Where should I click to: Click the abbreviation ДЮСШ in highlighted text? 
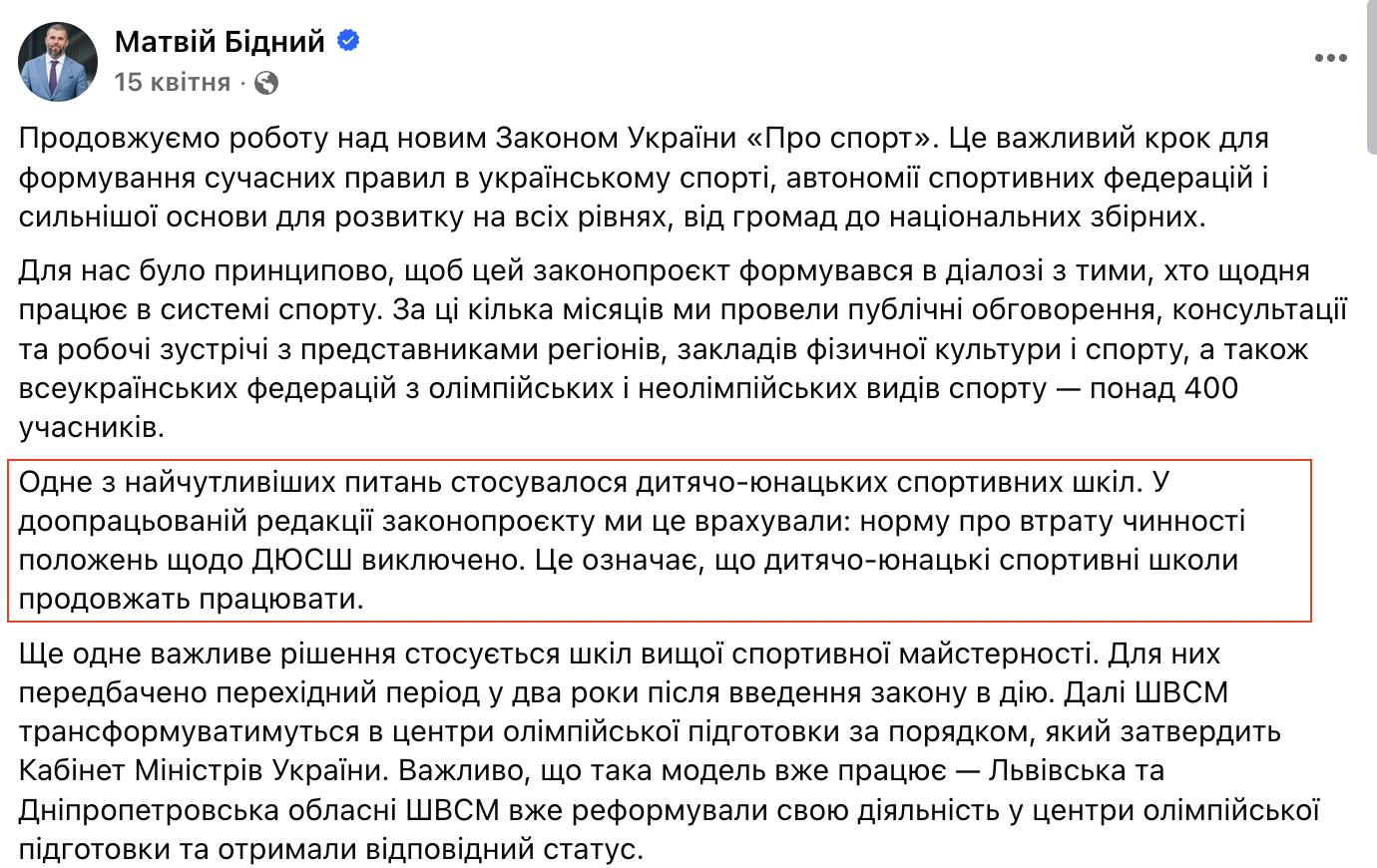pos(300,560)
